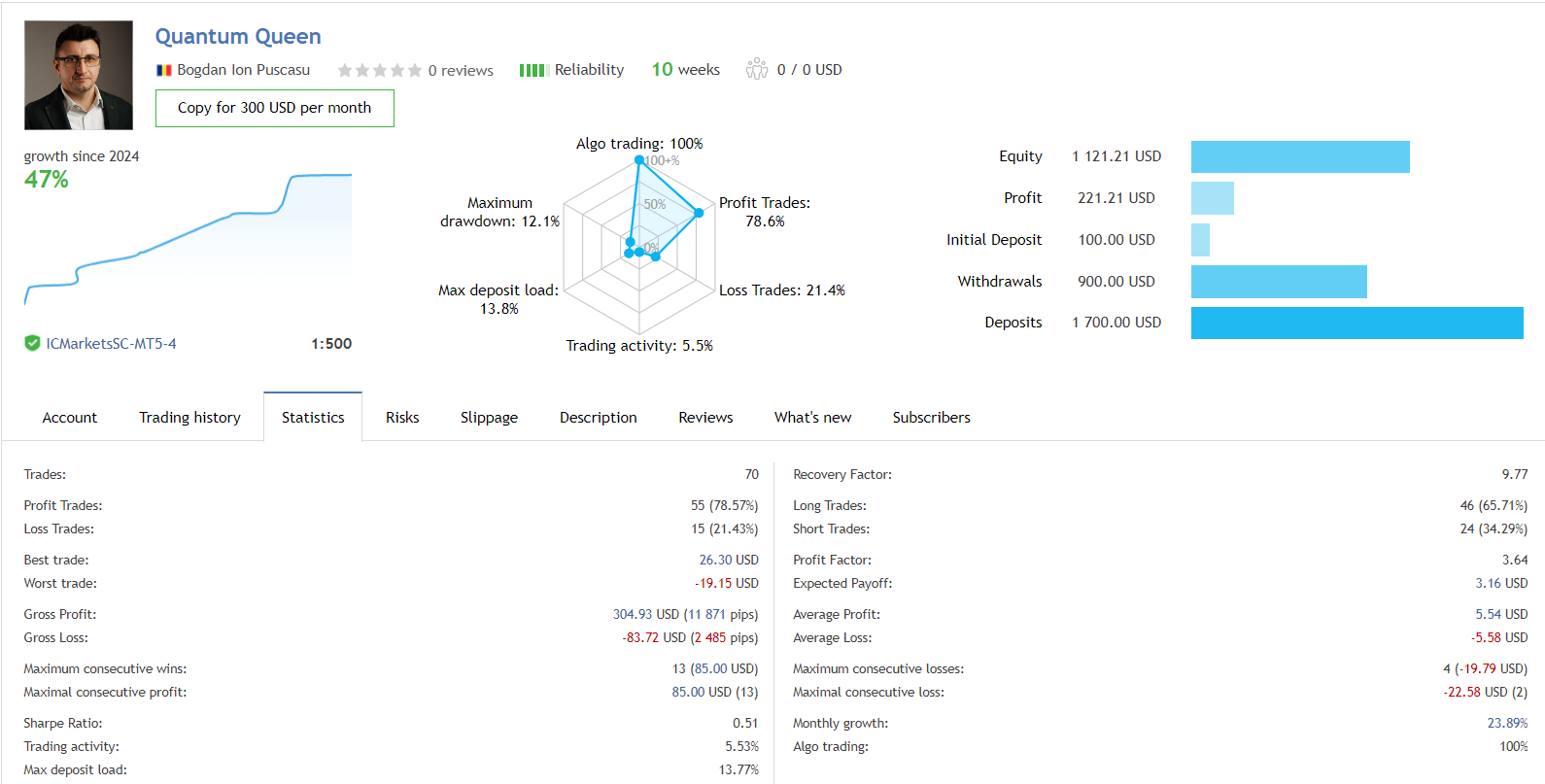Click the Romanian flag icon beside author name

pyautogui.click(x=164, y=70)
